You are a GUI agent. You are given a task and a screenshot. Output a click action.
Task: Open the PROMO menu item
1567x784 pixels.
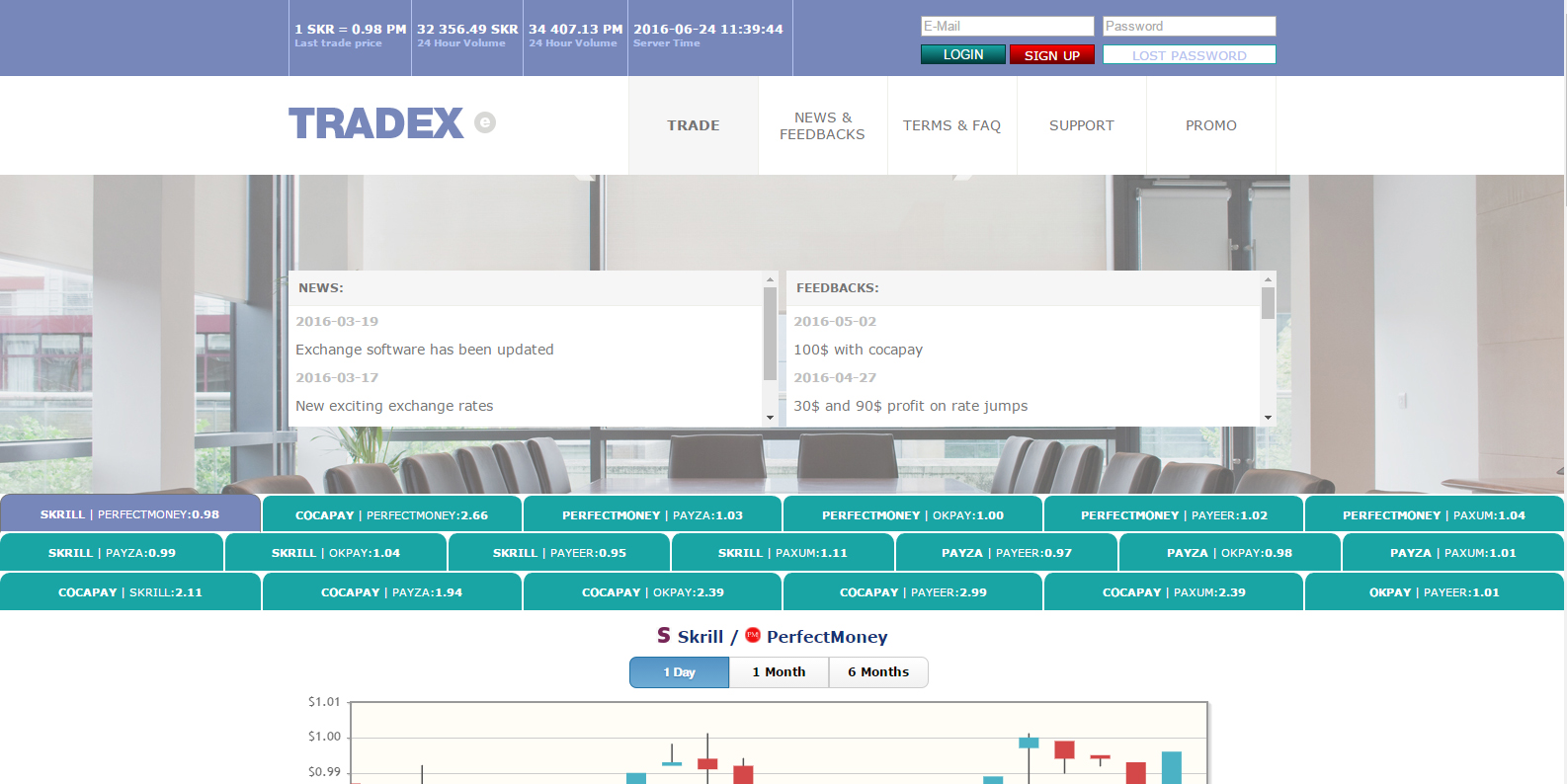(1210, 125)
